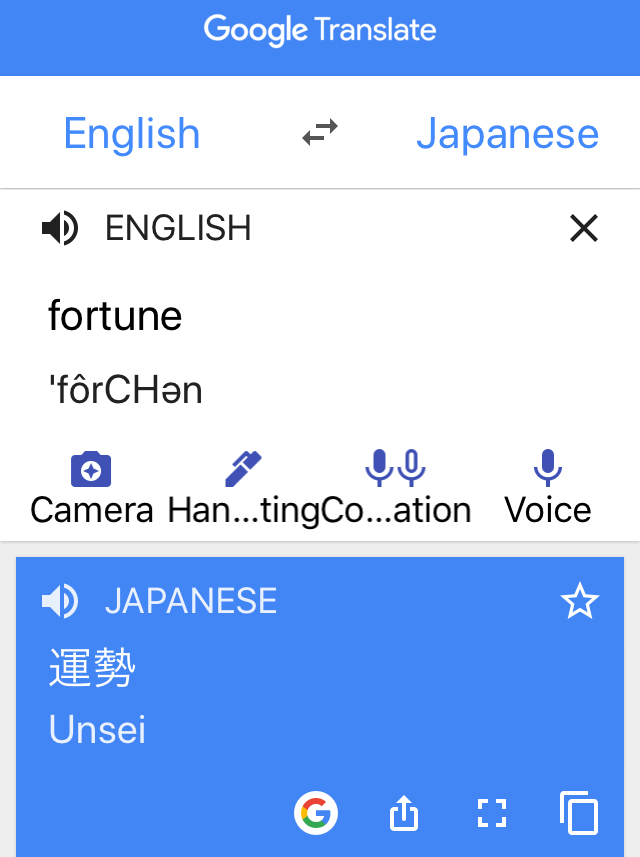640x857 pixels.
Task: Swap English and Japanese languages
Action: pyautogui.click(x=320, y=133)
